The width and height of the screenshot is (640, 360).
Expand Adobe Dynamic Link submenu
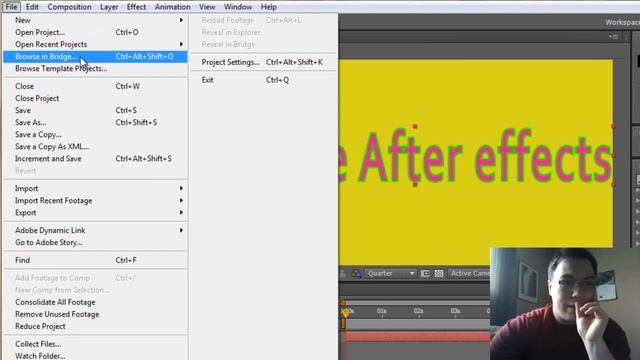point(95,230)
